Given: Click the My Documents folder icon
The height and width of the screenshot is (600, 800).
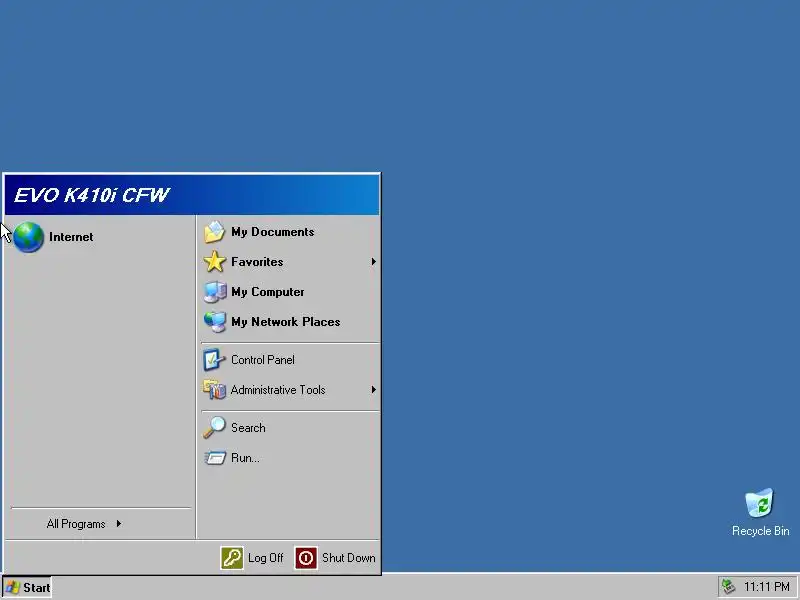Looking at the screenshot, I should point(214,232).
